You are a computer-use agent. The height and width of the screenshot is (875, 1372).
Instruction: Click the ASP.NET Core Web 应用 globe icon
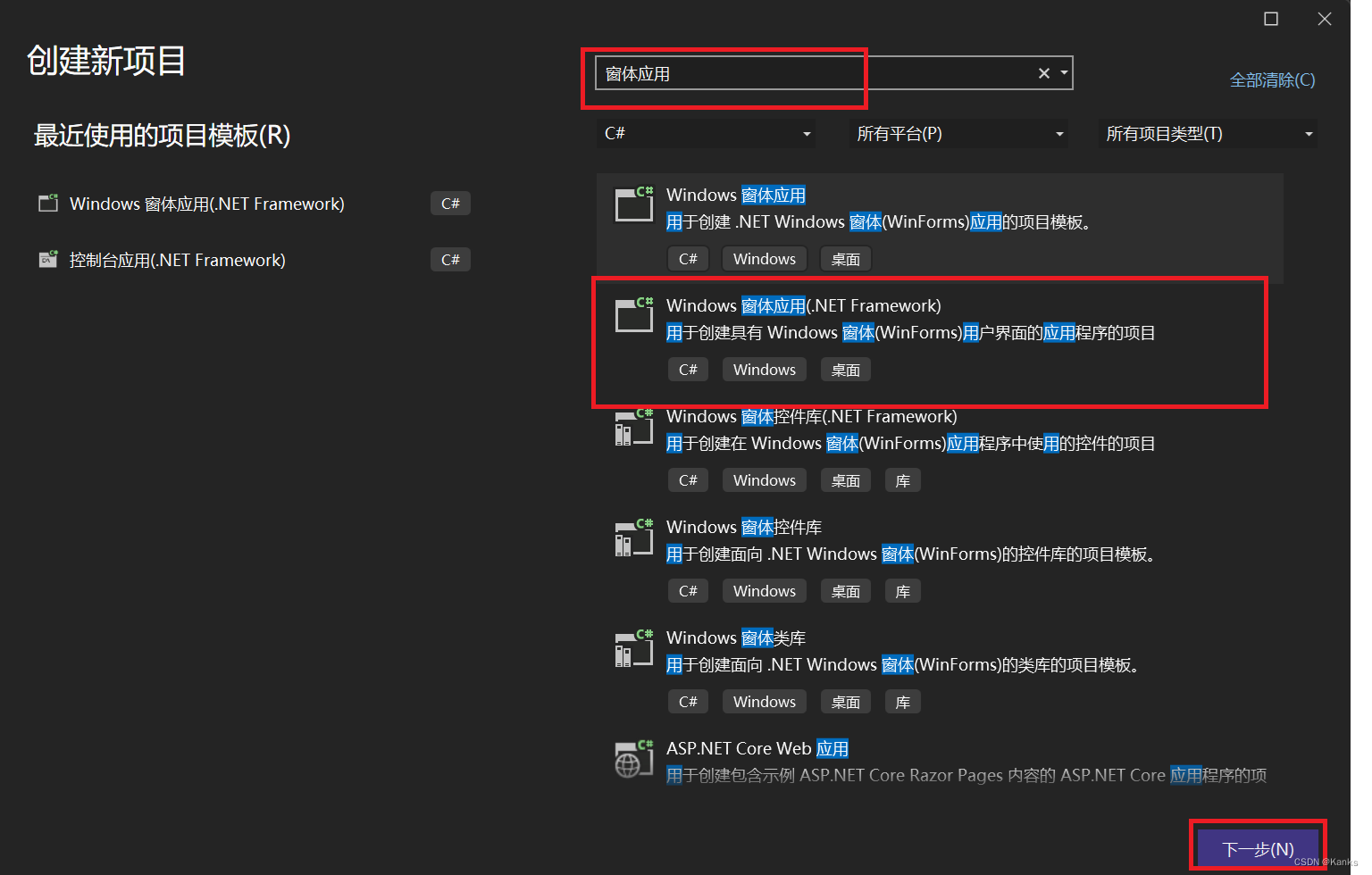coord(634,759)
